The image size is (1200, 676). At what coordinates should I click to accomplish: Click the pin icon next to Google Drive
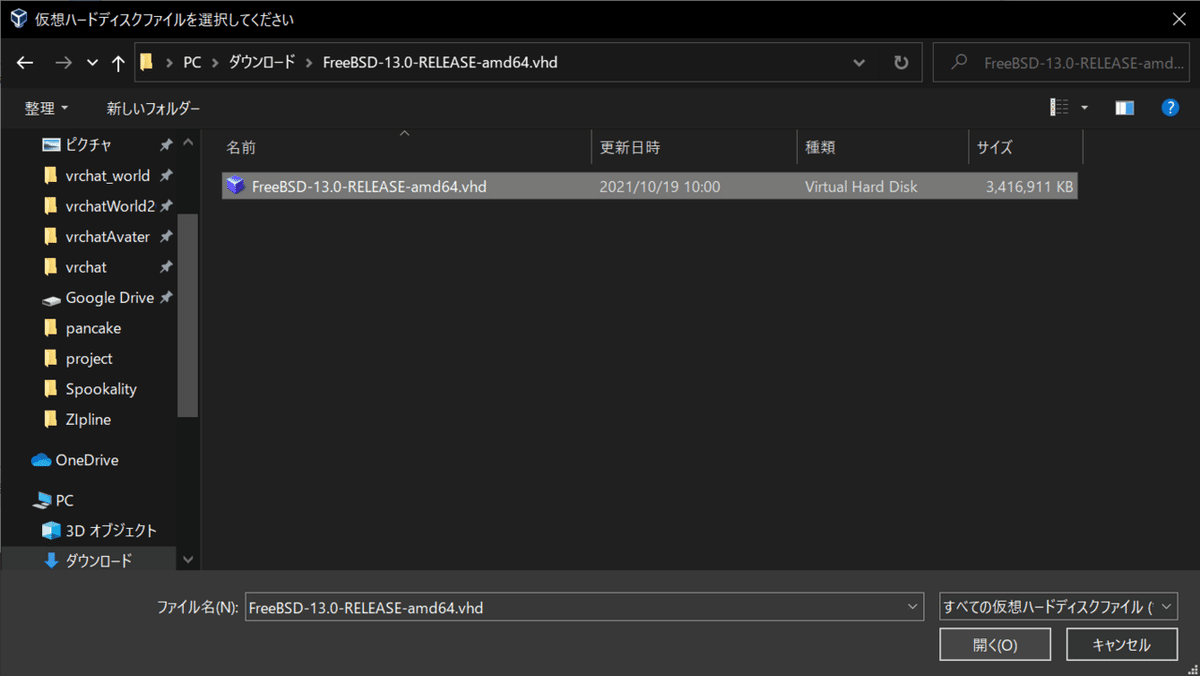pyautogui.click(x=166, y=298)
